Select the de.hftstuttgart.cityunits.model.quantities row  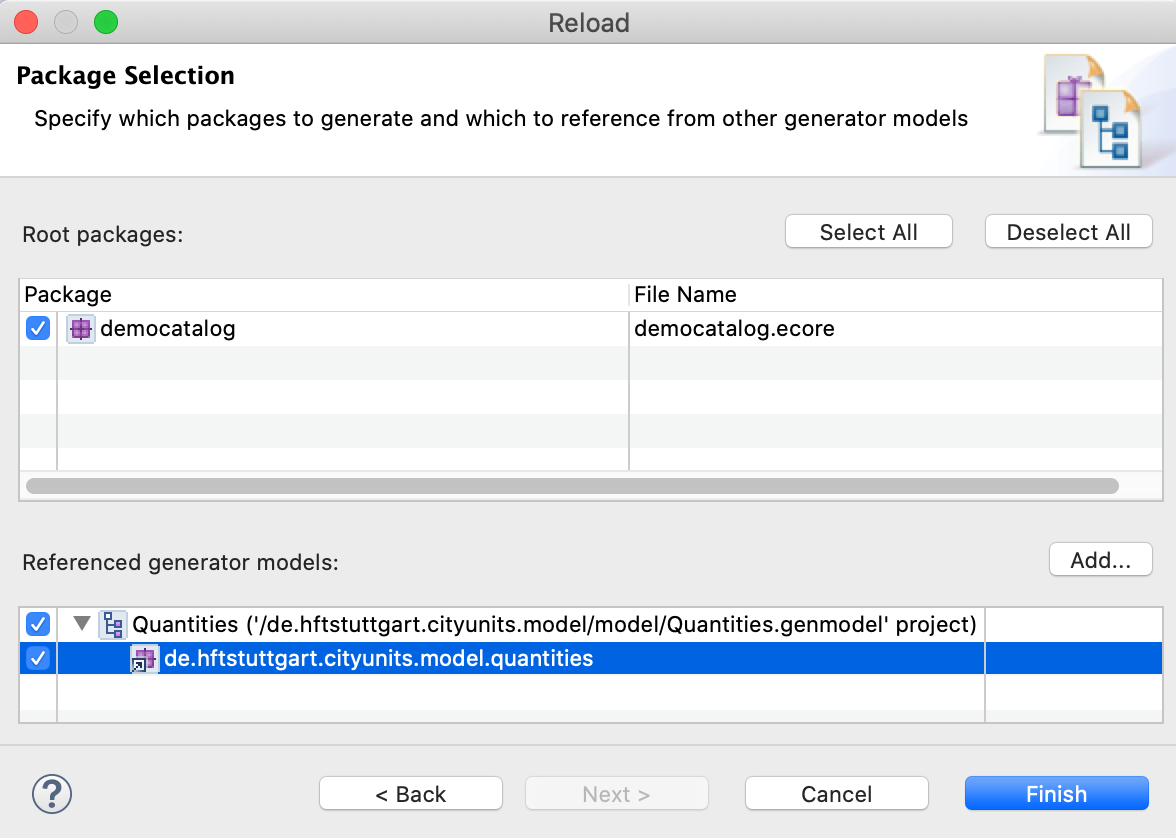tap(591, 659)
